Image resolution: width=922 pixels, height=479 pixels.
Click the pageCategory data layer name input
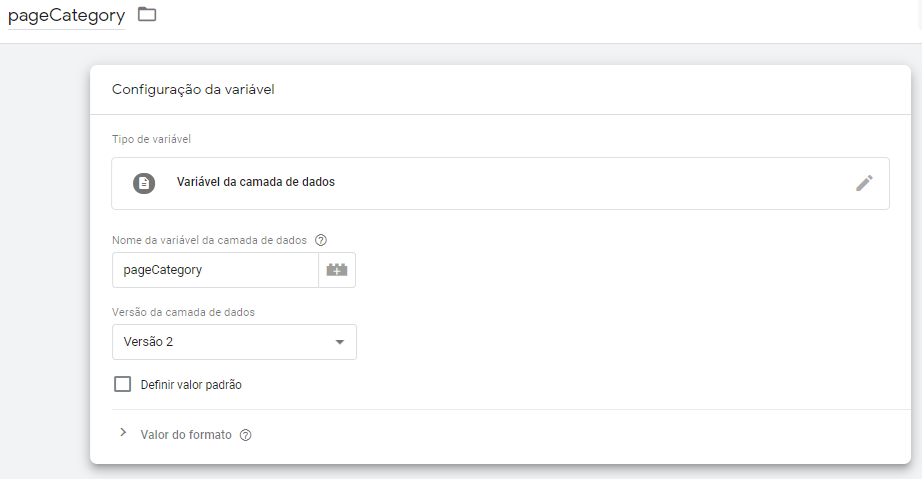click(215, 270)
